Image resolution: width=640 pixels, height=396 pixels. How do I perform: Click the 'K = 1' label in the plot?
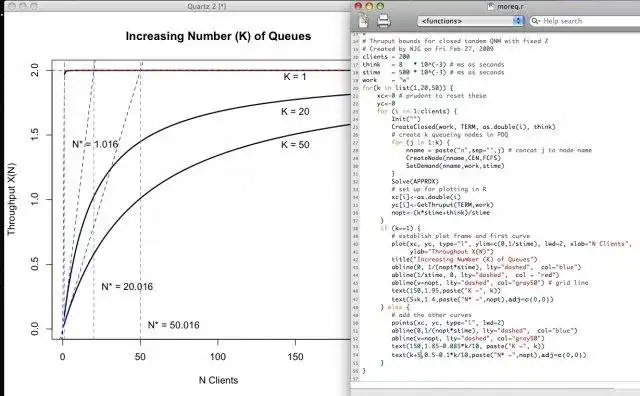pos(295,77)
